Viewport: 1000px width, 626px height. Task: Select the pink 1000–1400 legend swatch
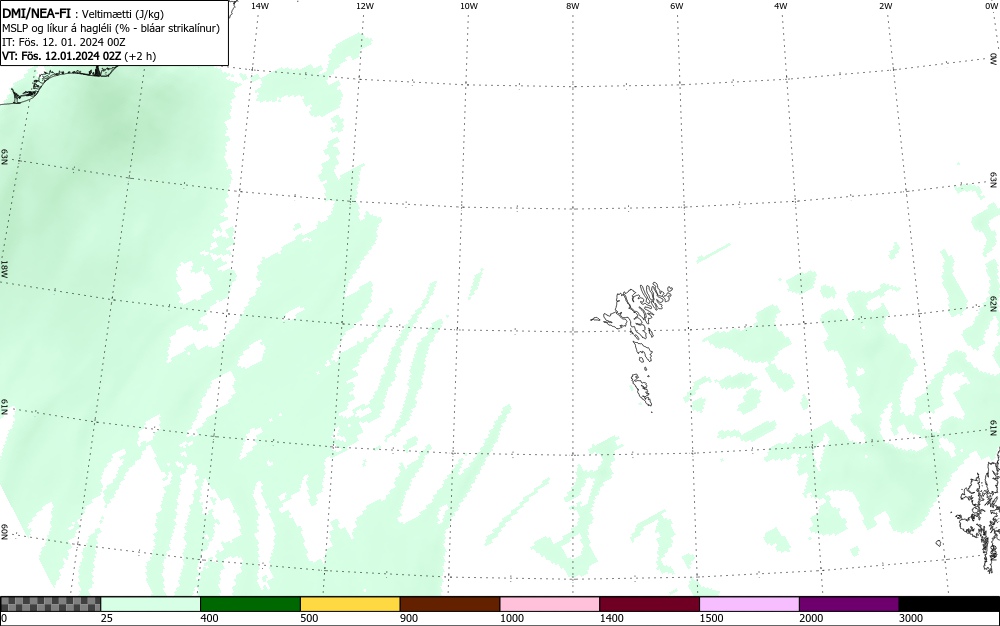click(x=550, y=604)
